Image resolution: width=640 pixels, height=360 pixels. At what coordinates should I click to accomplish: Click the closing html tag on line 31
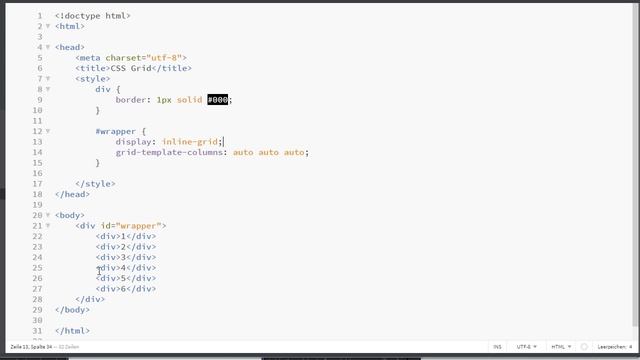coord(72,331)
